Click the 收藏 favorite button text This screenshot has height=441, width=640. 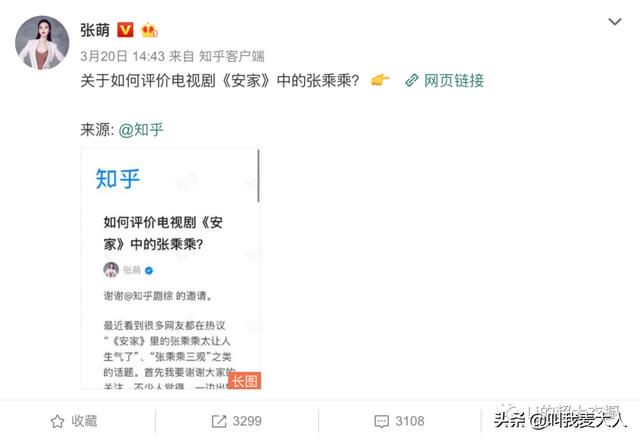pos(84,421)
